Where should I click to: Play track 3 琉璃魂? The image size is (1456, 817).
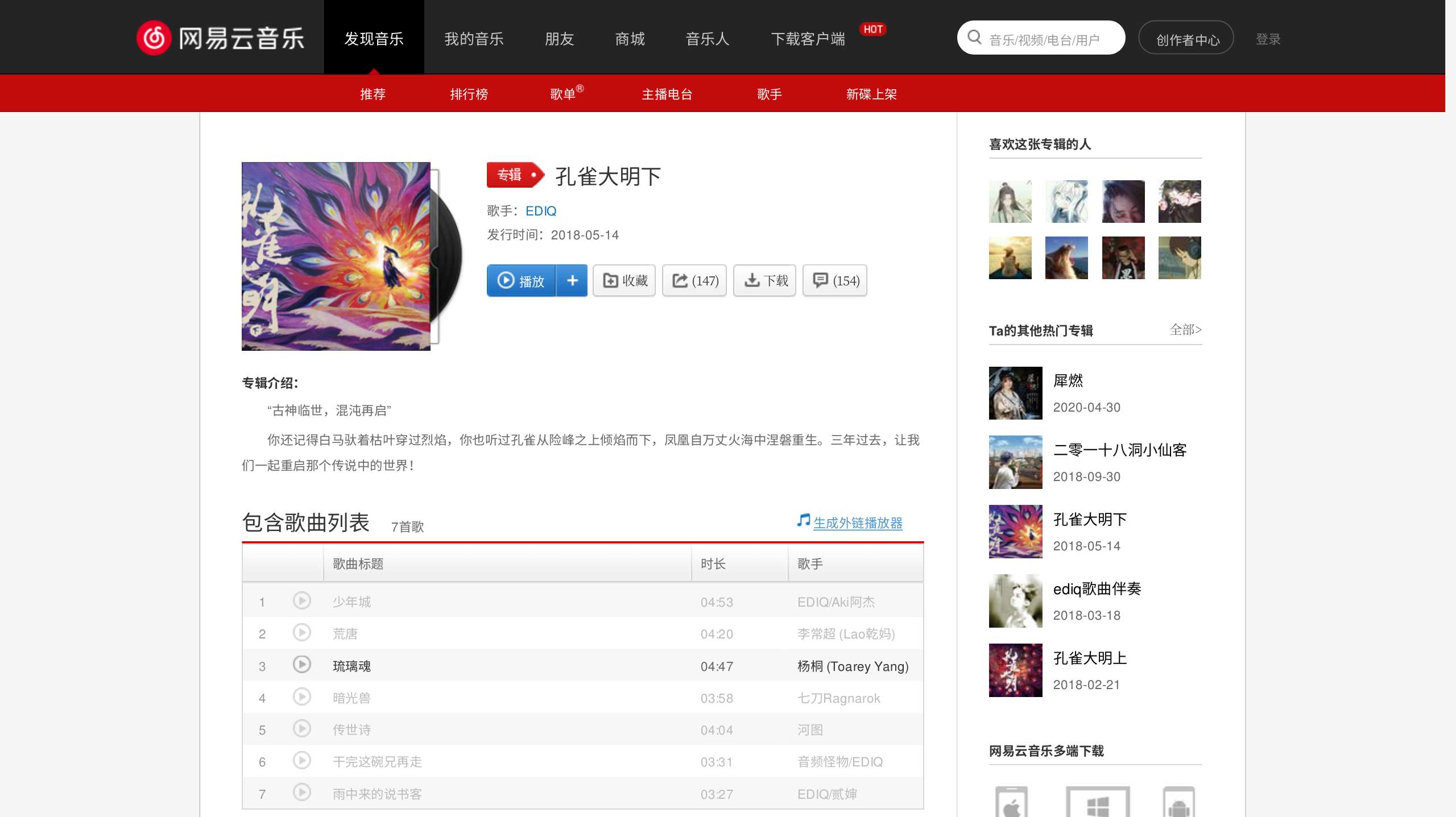301,665
